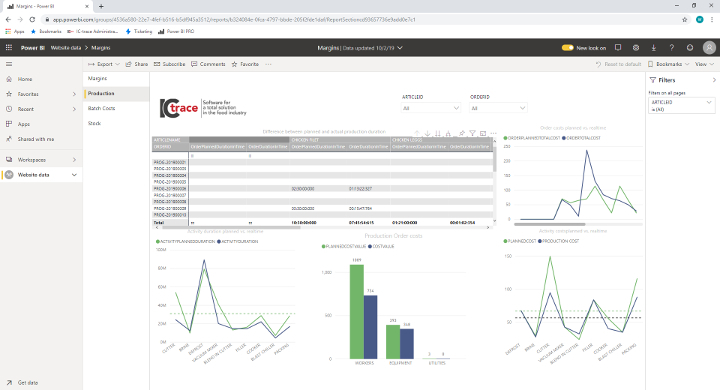Select the Batch Costs report page
This screenshot has height=390, width=720.
click(101, 108)
